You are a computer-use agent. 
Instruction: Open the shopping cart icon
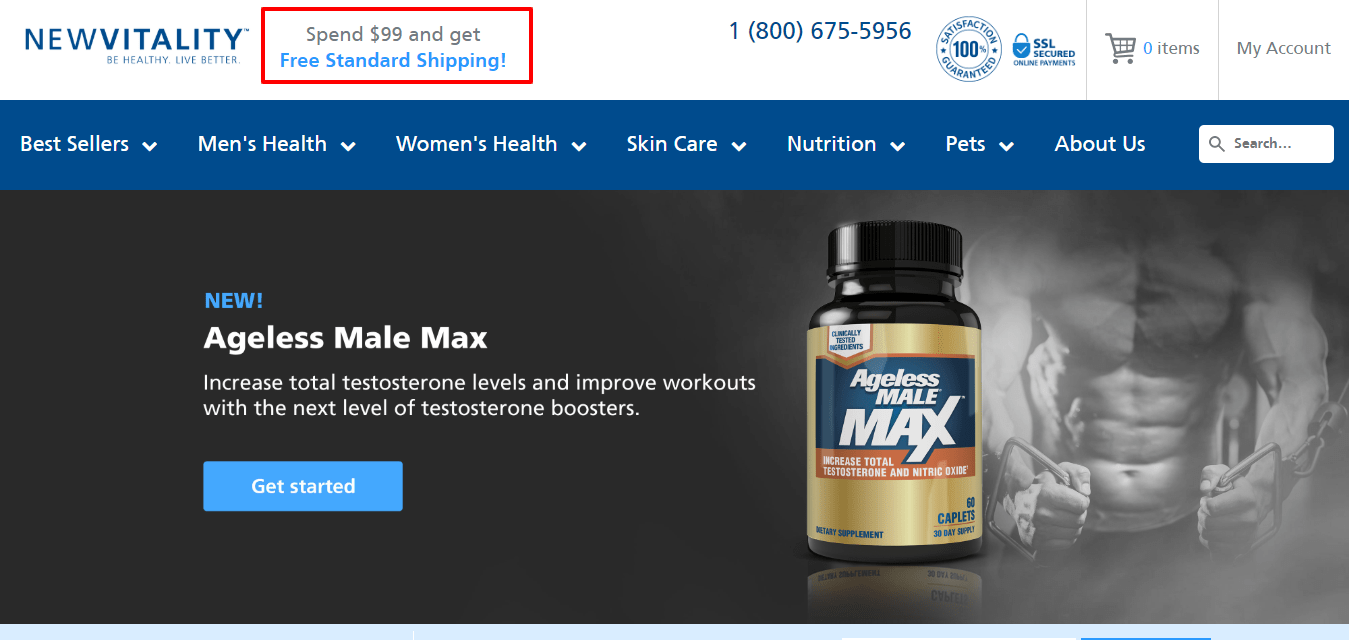click(1120, 48)
